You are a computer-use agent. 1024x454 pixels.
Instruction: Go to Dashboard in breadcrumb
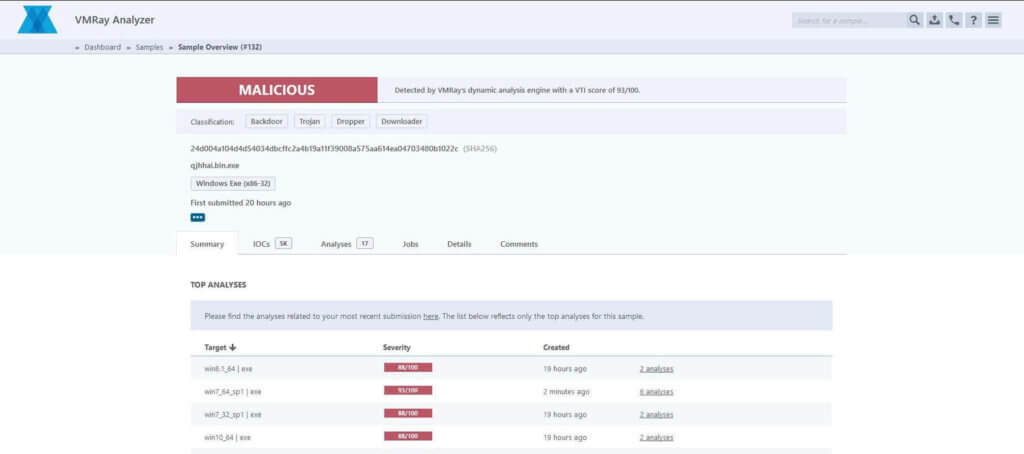tap(103, 47)
